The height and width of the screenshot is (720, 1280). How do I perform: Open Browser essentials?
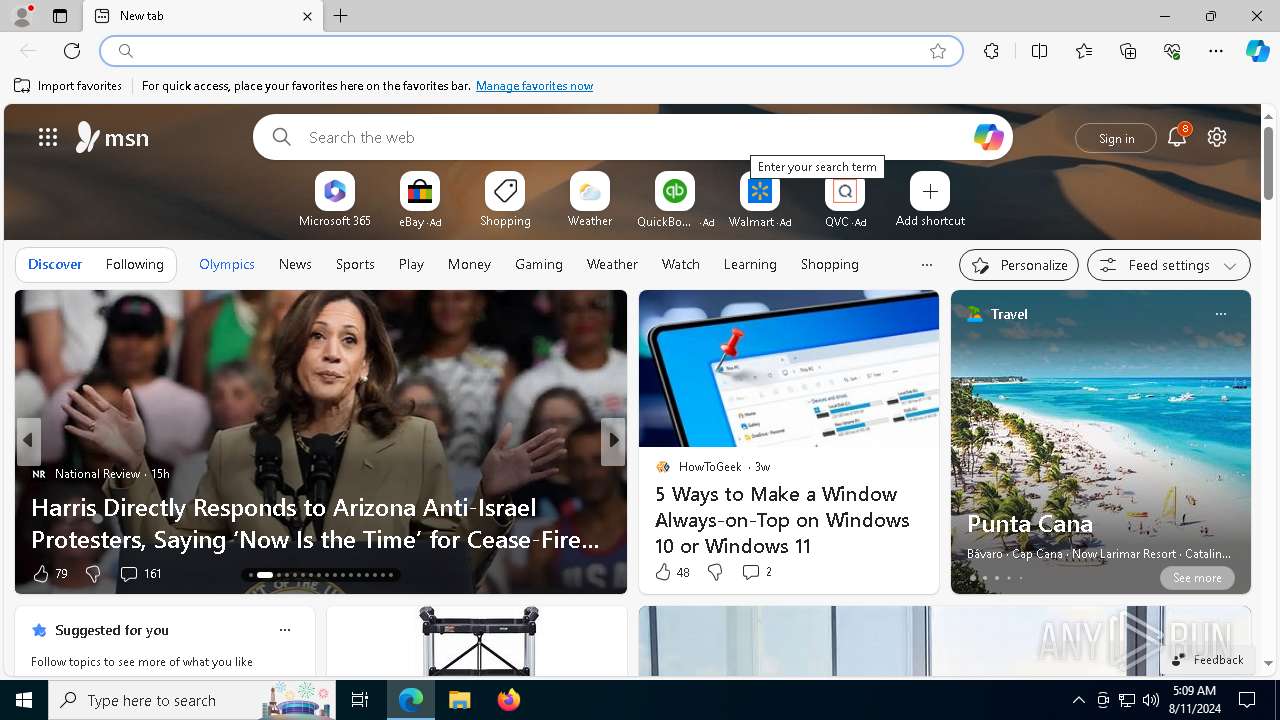click(1172, 51)
